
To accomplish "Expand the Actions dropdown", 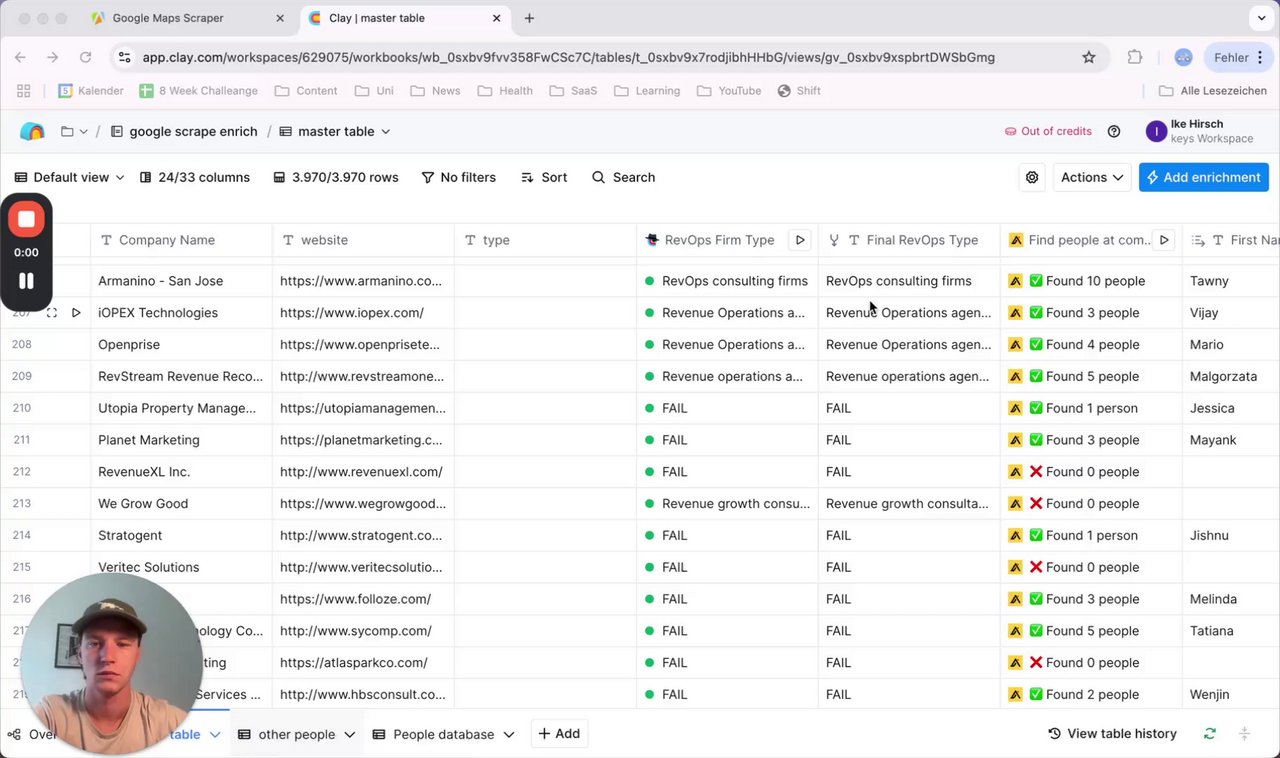I will [1090, 177].
